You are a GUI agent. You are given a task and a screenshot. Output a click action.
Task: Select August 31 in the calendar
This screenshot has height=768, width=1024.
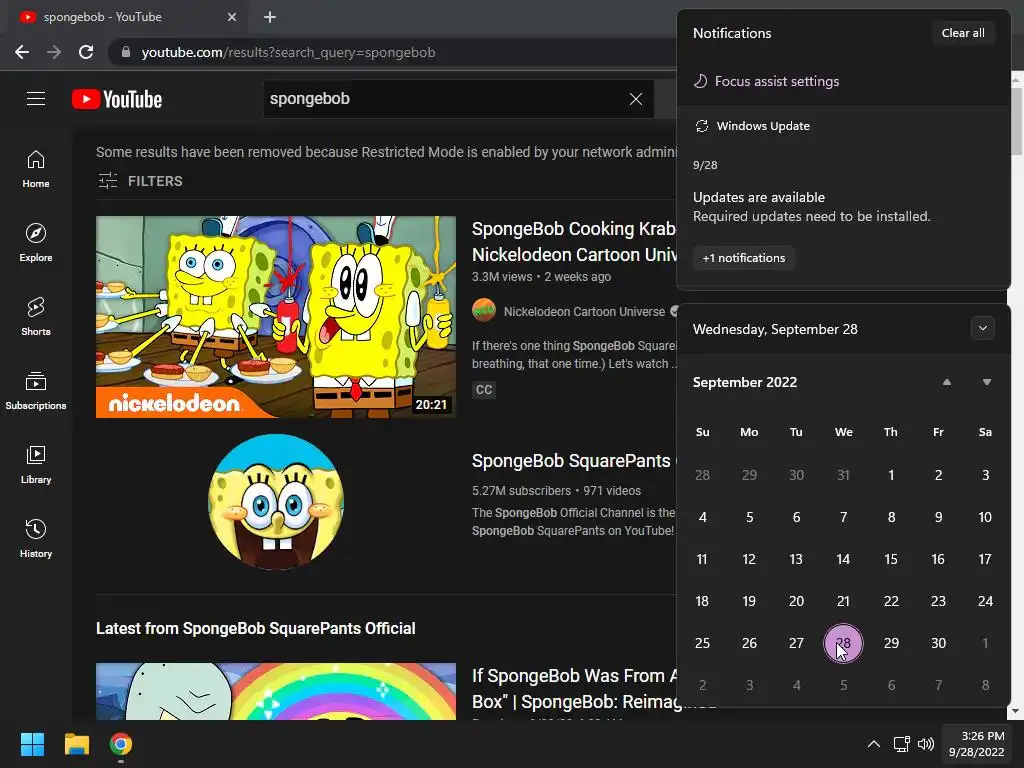(843, 475)
